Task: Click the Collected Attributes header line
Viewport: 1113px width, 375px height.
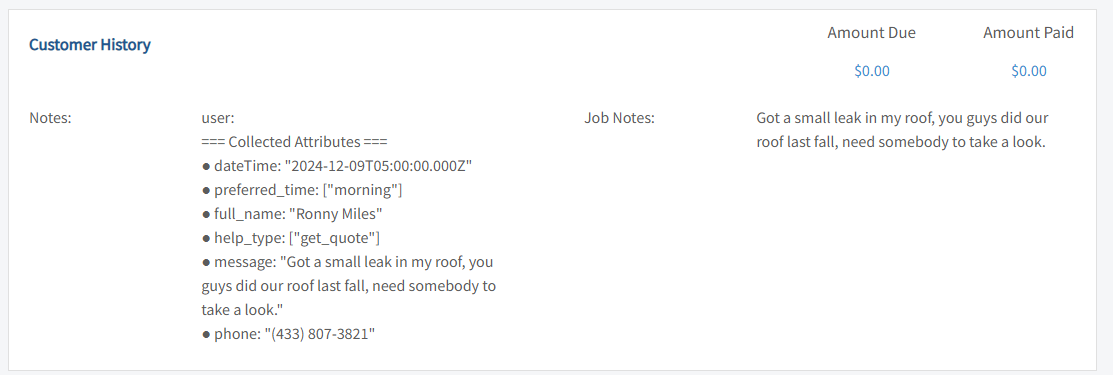Action: (x=295, y=142)
